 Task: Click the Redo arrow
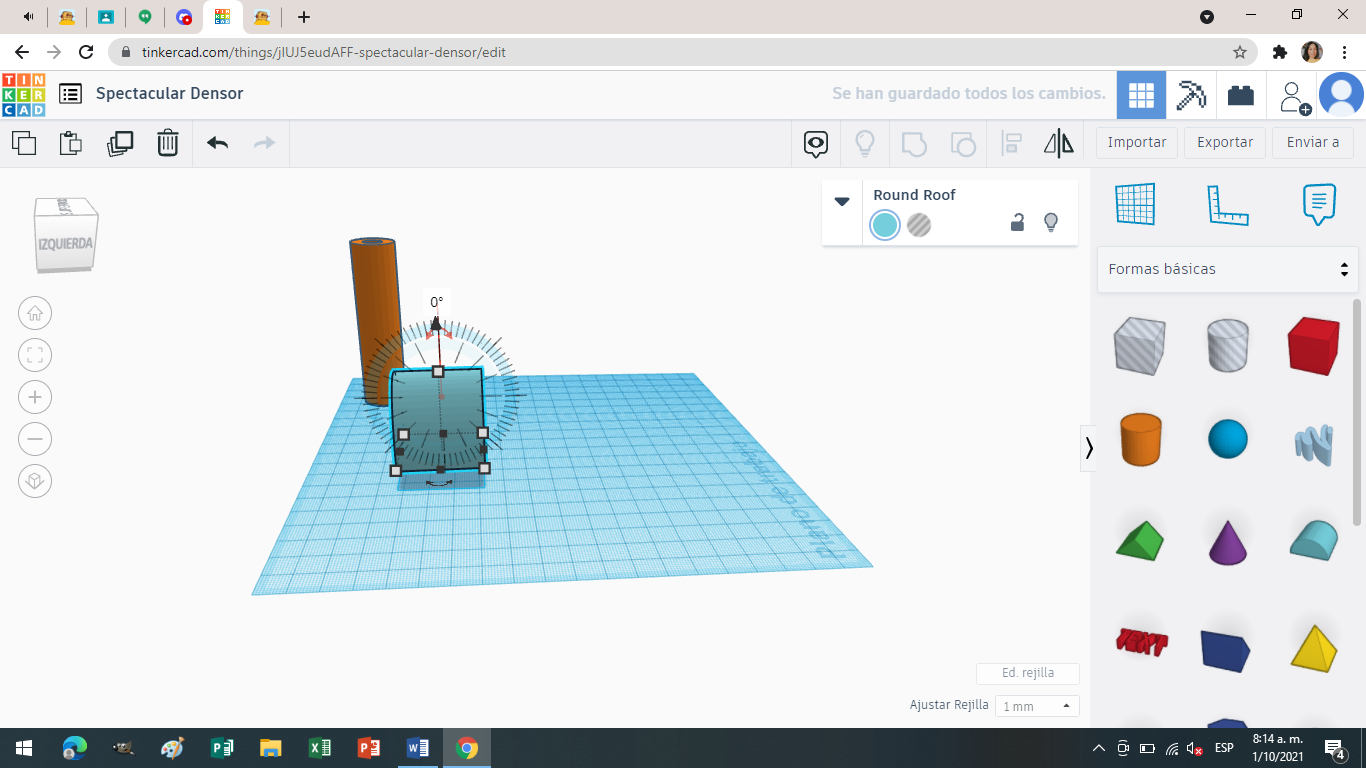(264, 143)
